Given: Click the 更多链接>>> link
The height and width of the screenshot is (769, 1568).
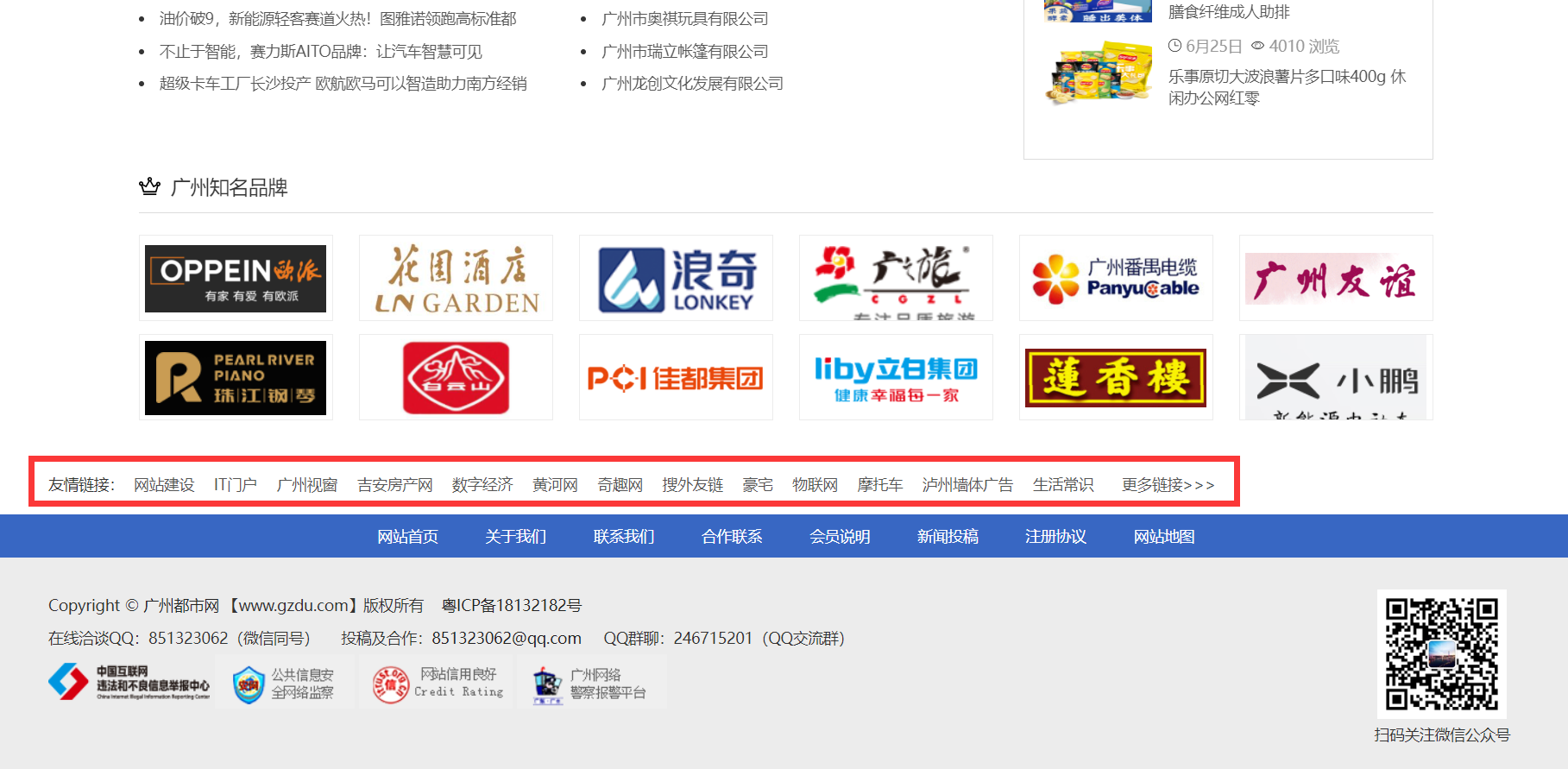Looking at the screenshot, I should click(1168, 485).
